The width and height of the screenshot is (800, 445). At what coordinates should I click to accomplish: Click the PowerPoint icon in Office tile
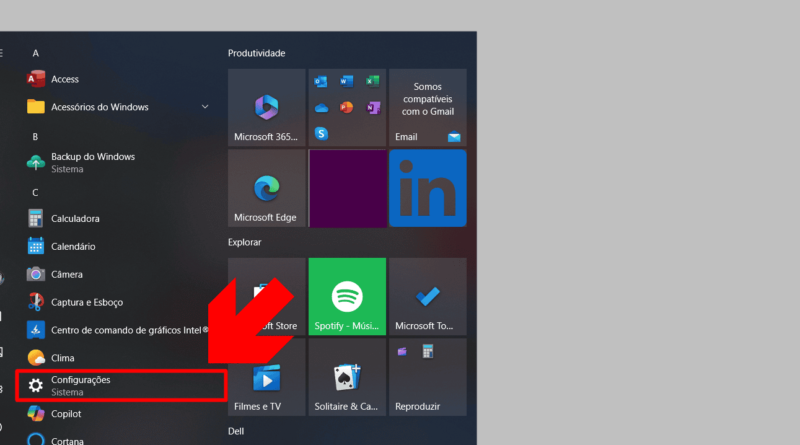pyautogui.click(x=346, y=108)
